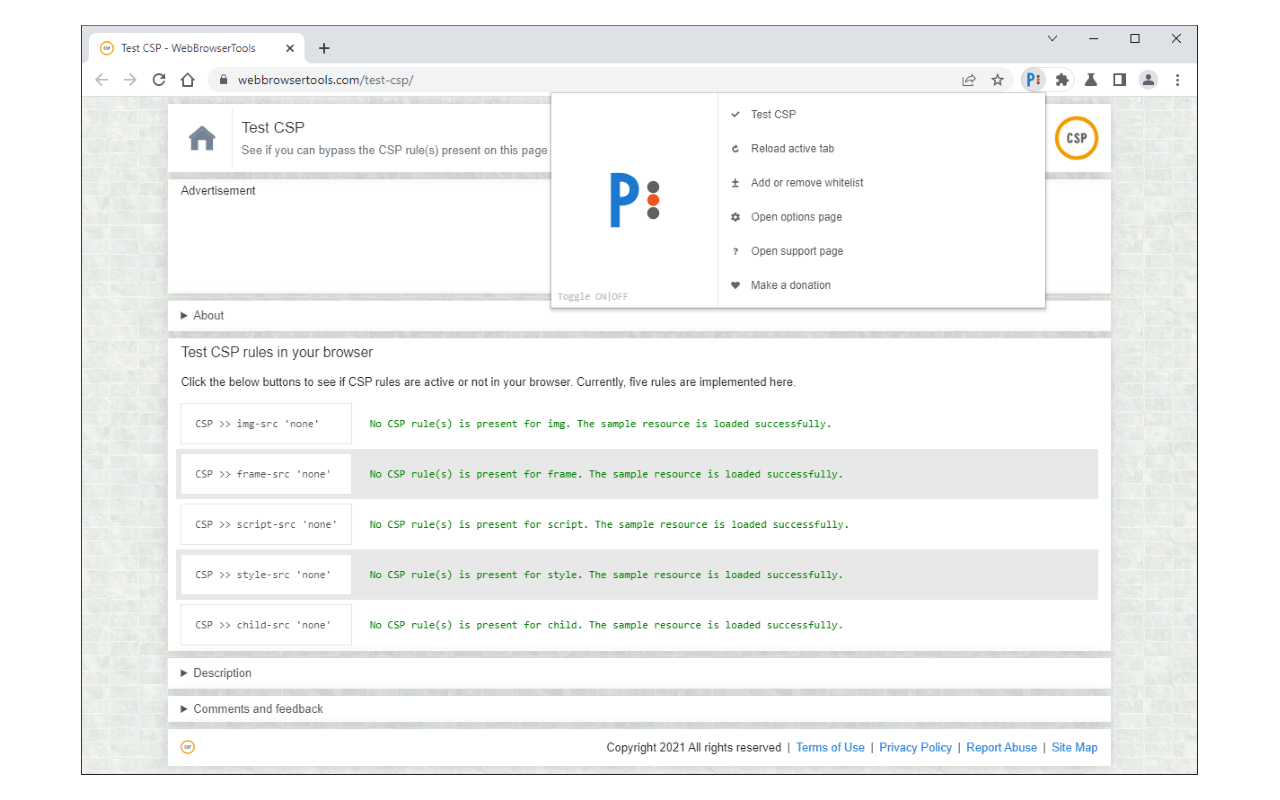This screenshot has width=1280, height=800.
Task: Click the orange CSP logo badge
Action: [1076, 138]
